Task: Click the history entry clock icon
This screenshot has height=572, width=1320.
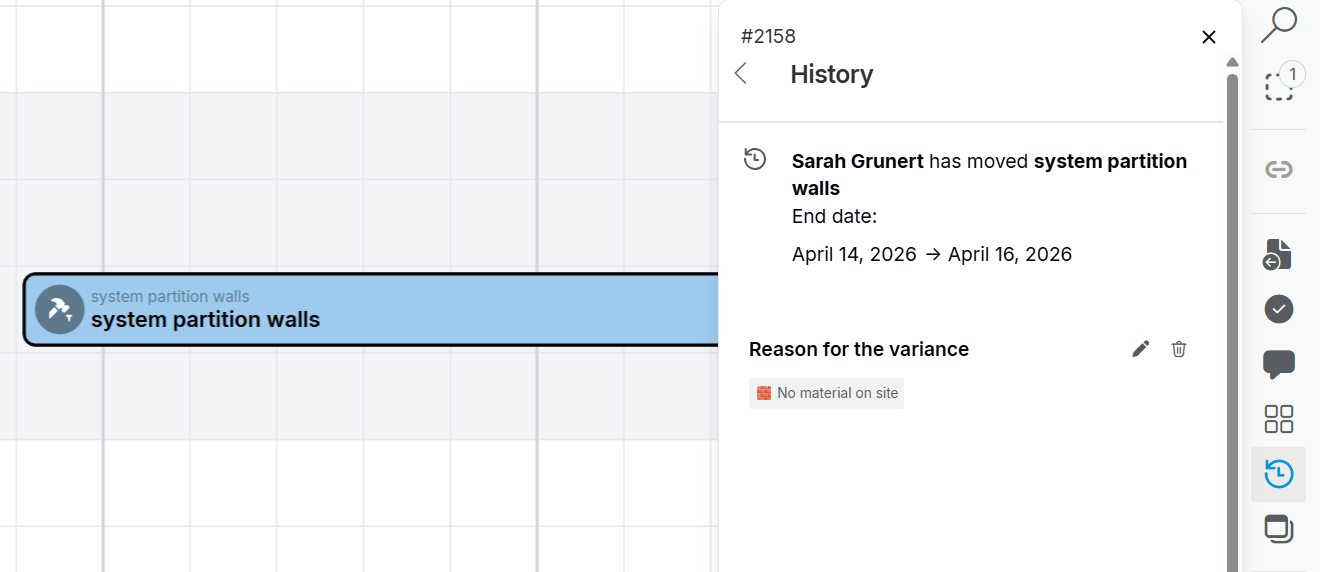Action: 755,159
